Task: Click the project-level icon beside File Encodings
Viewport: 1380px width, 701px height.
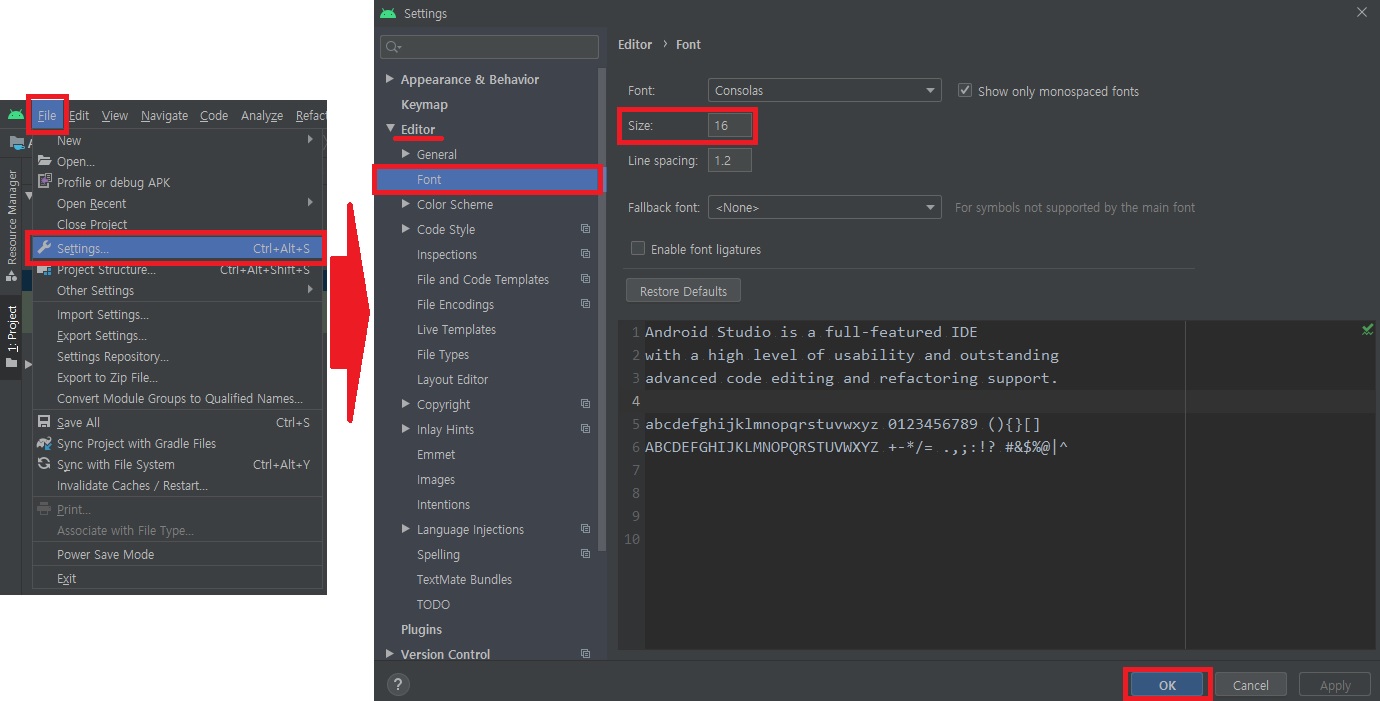Action: click(x=586, y=304)
